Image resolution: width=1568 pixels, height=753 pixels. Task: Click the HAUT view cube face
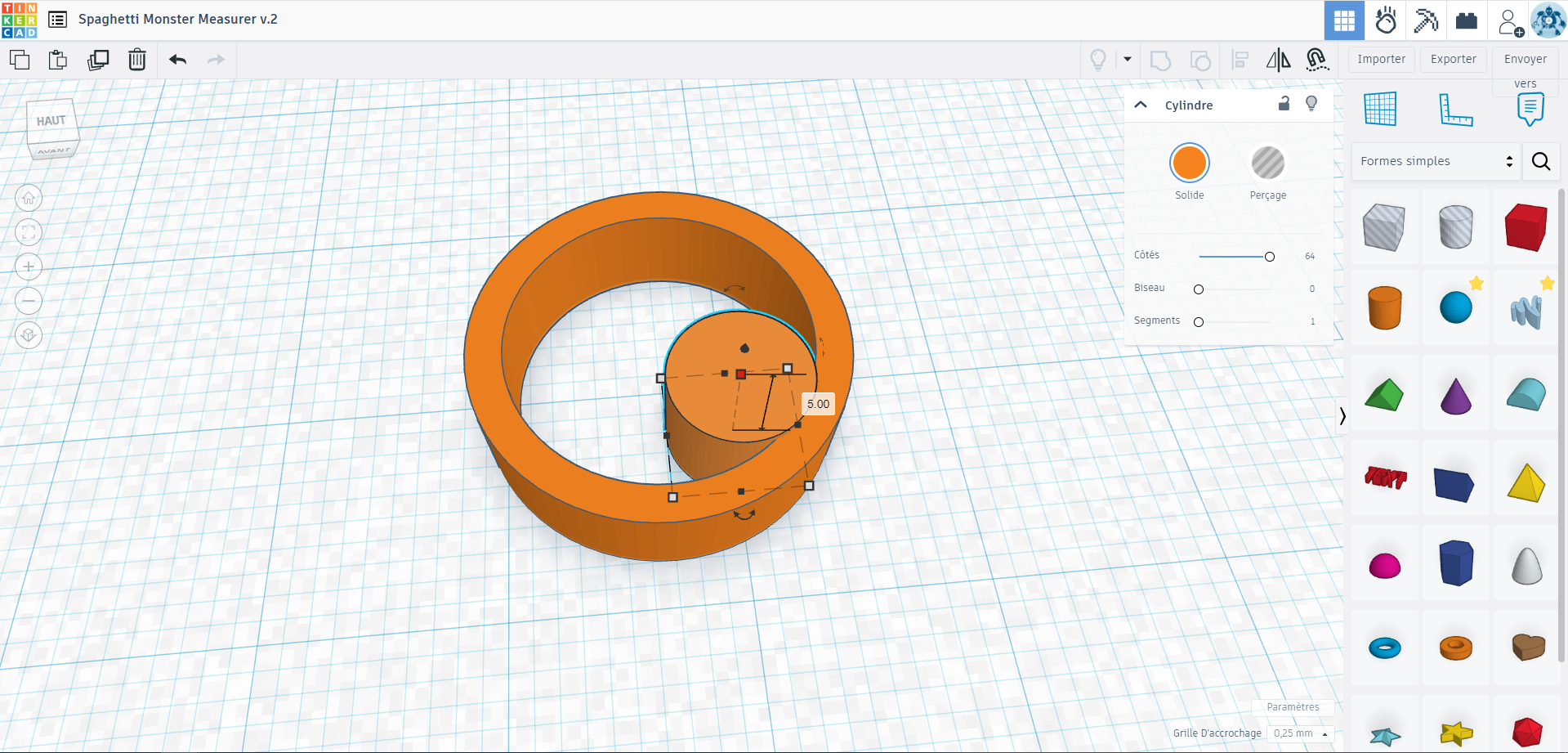(52, 121)
